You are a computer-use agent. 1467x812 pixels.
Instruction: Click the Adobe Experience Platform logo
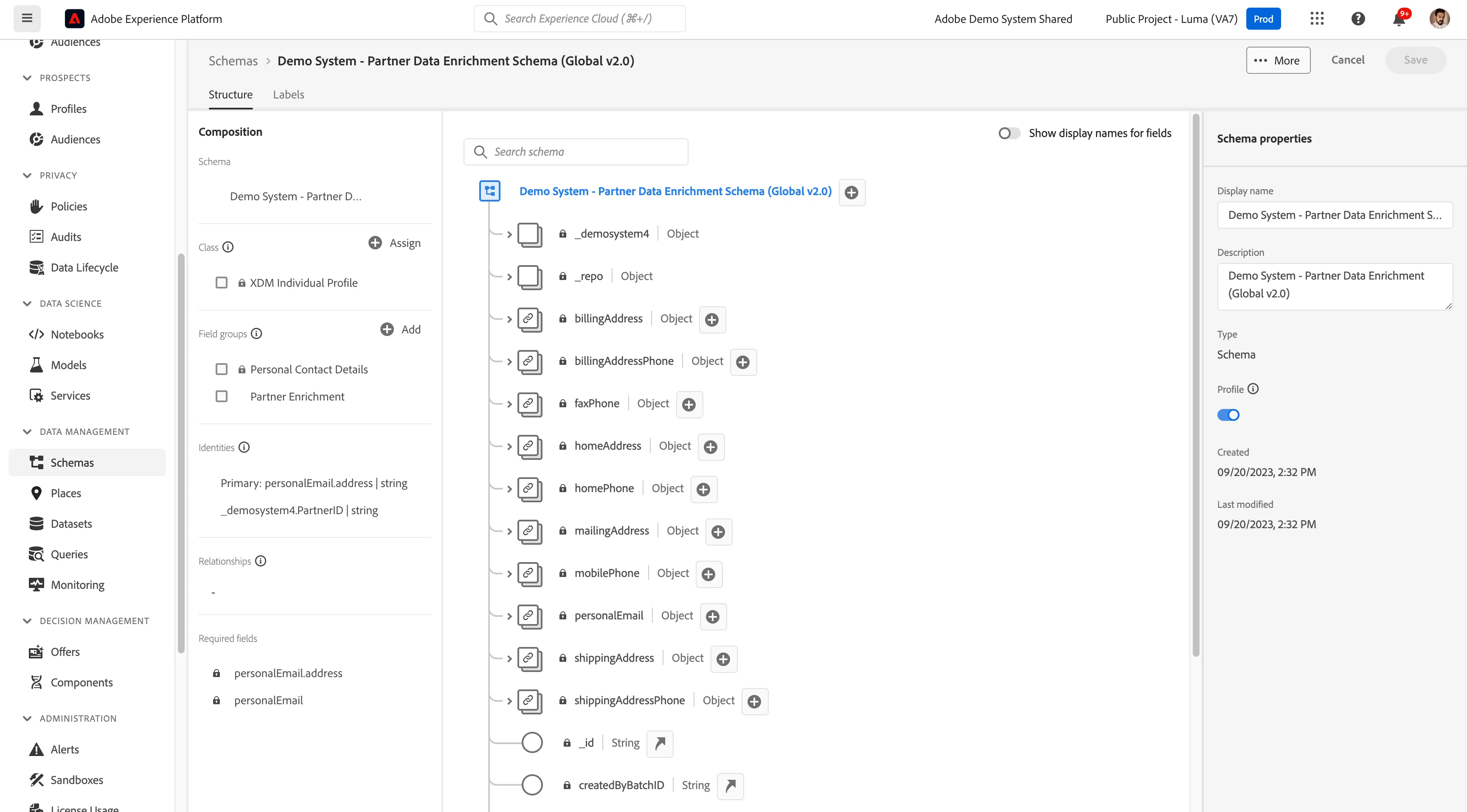point(75,19)
